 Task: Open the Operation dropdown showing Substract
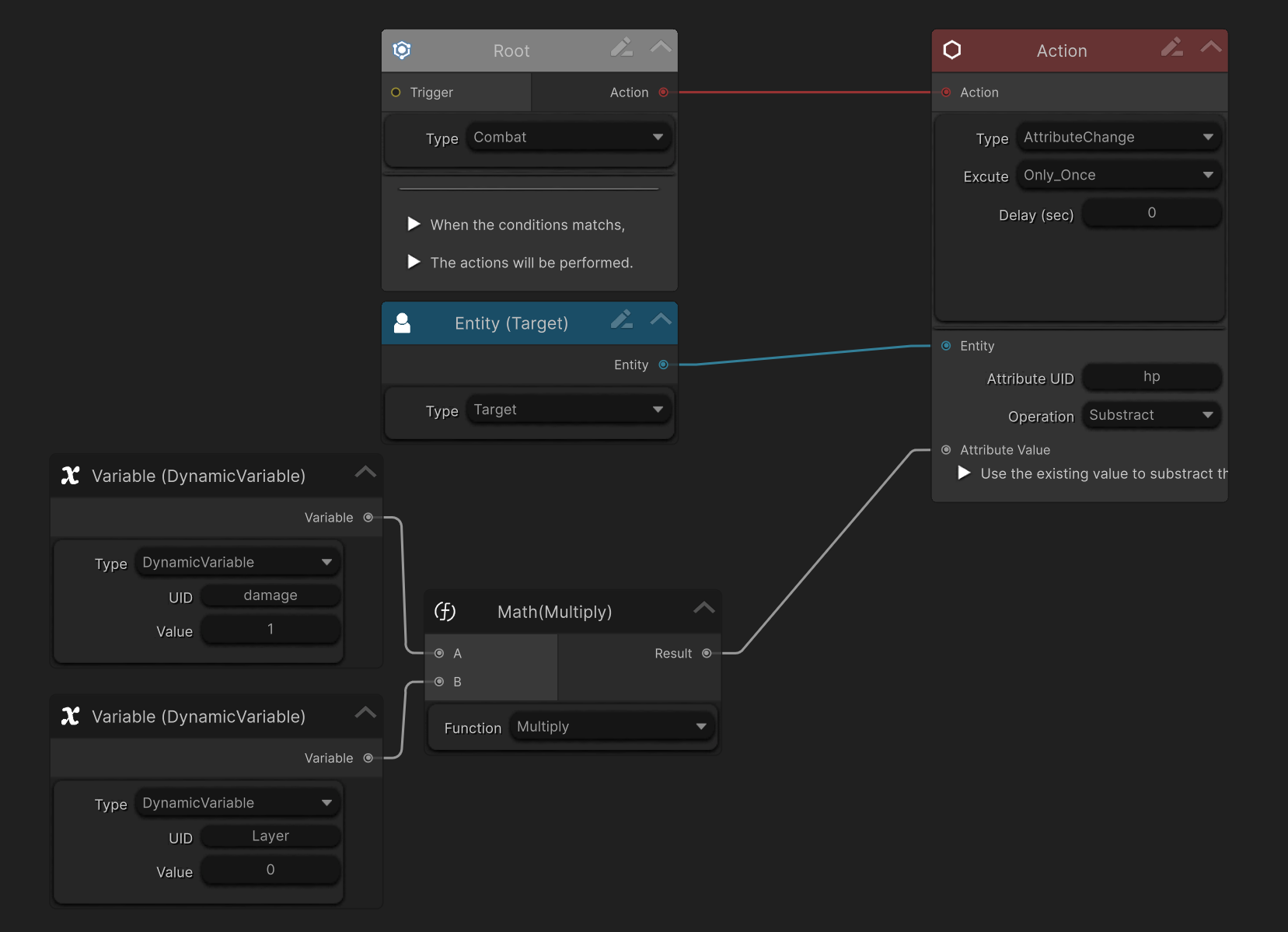(1150, 415)
